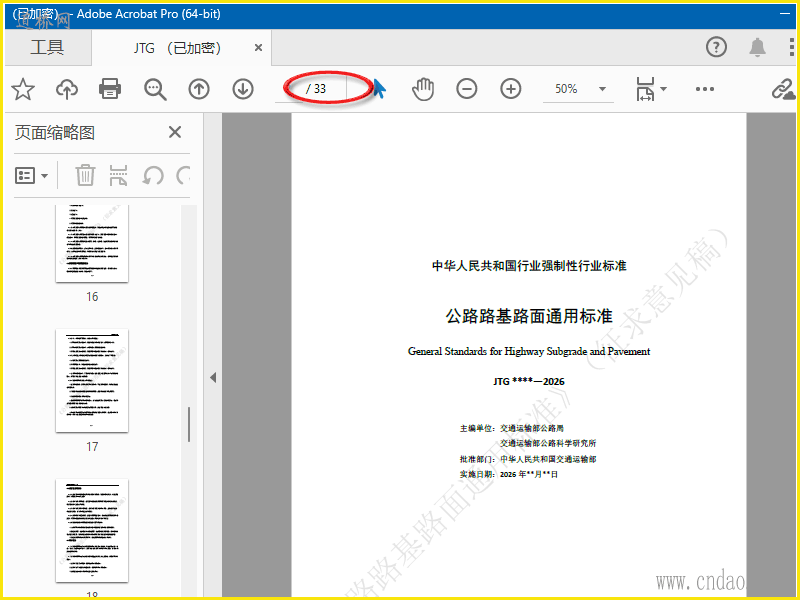The width and height of the screenshot is (800, 600).
Task: Click the line 批准部门：中华人民共和国交通运输部
Action: point(528,459)
